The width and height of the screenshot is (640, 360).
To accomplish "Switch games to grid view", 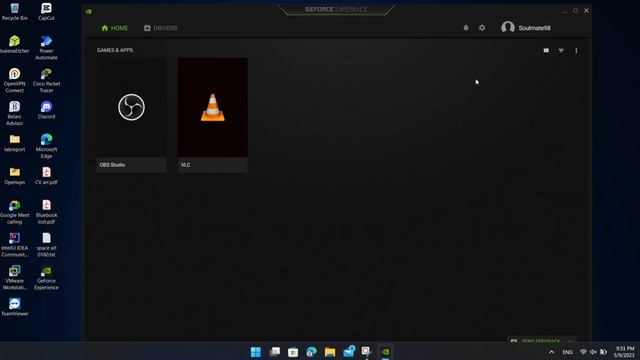I will 546,51.
